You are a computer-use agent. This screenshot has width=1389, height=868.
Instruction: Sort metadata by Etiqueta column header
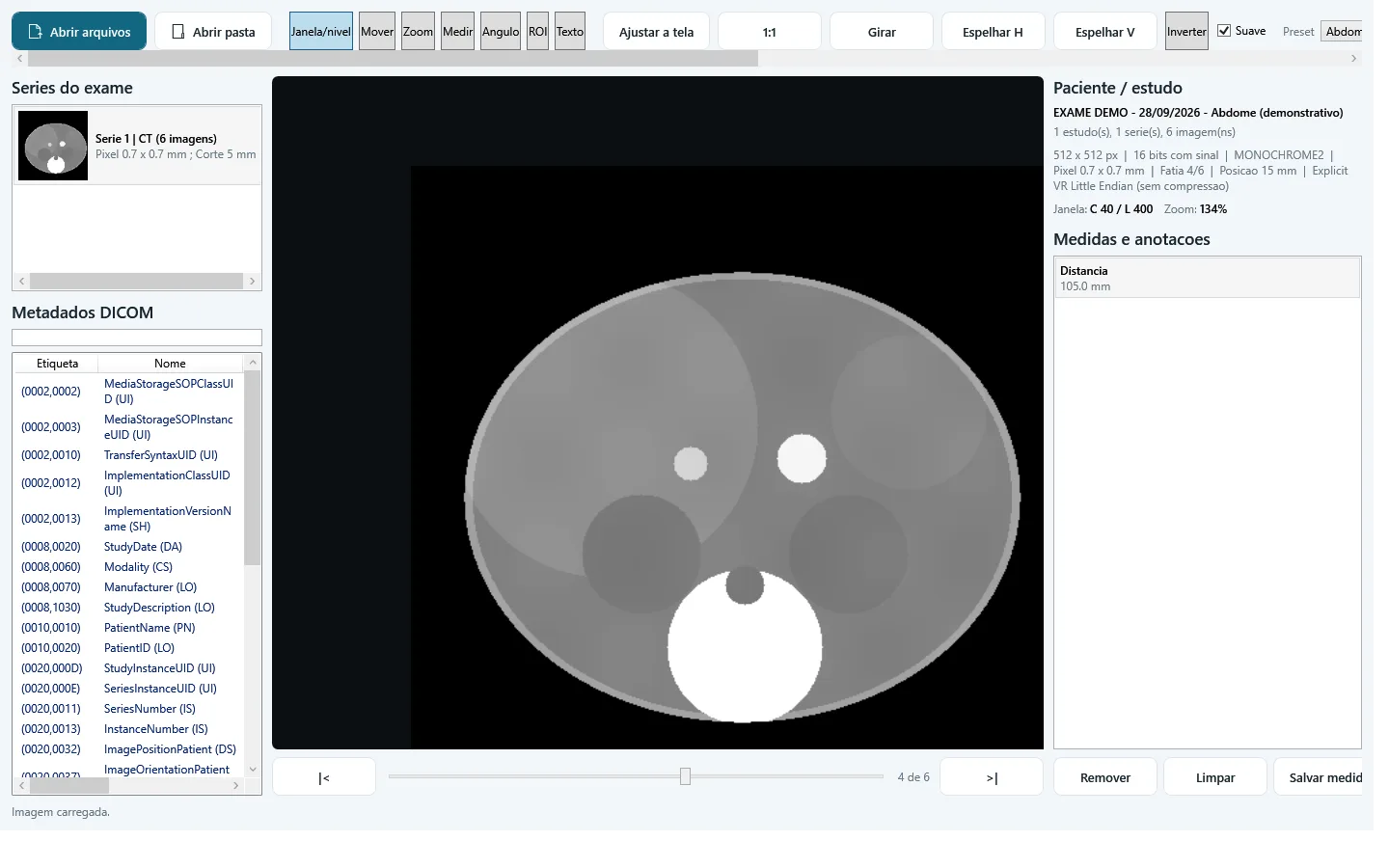click(57, 364)
